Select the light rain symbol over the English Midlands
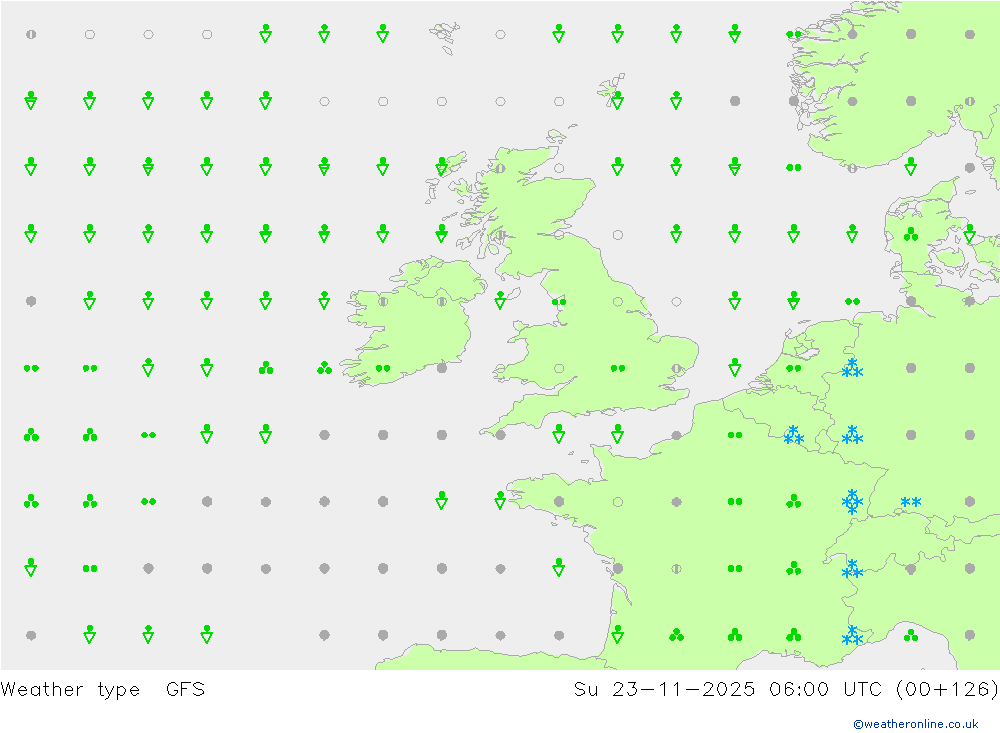The height and width of the screenshot is (733, 1000). click(617, 368)
